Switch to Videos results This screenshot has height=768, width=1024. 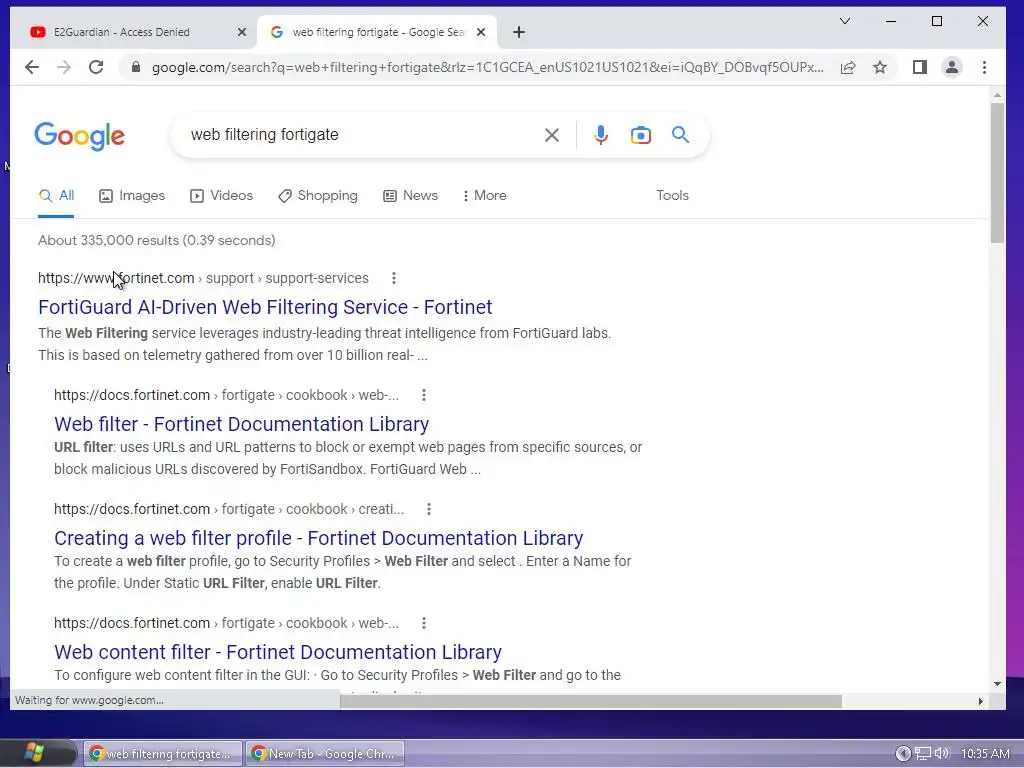[221, 195]
